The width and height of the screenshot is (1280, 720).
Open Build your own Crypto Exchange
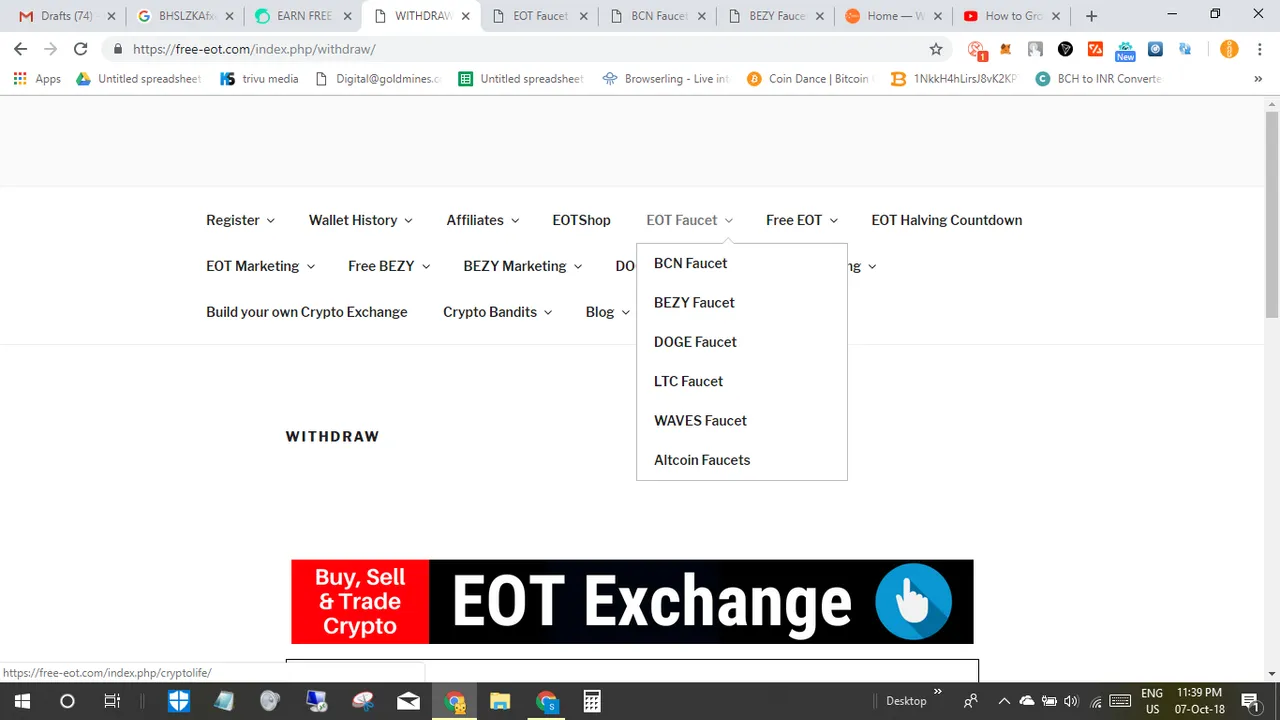306,312
